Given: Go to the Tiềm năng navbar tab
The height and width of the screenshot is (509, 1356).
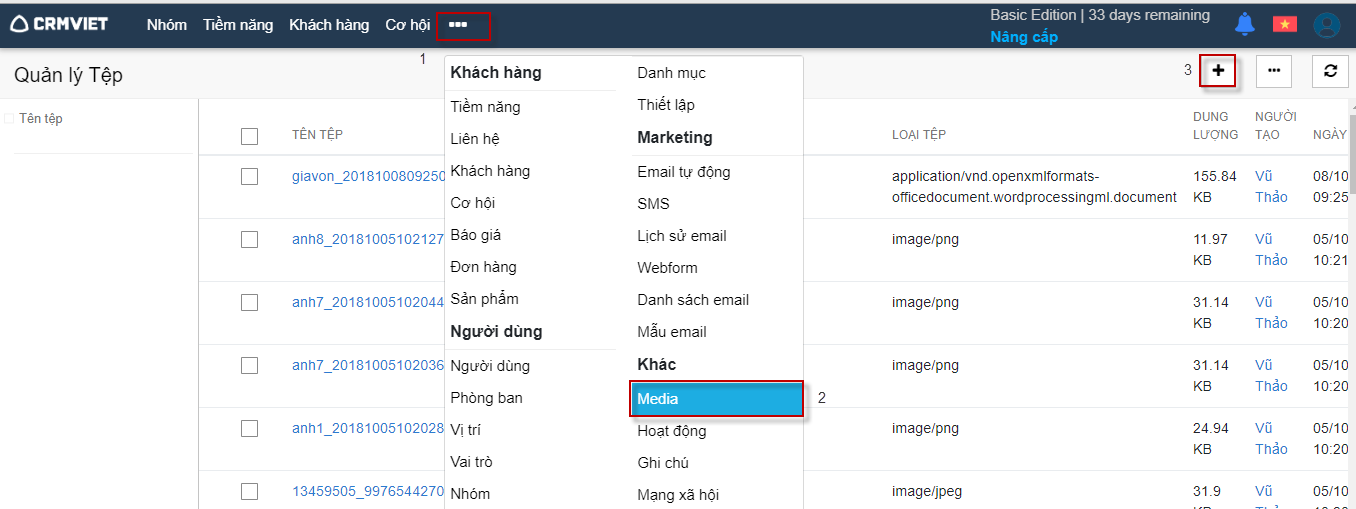Looking at the screenshot, I should click(x=238, y=25).
